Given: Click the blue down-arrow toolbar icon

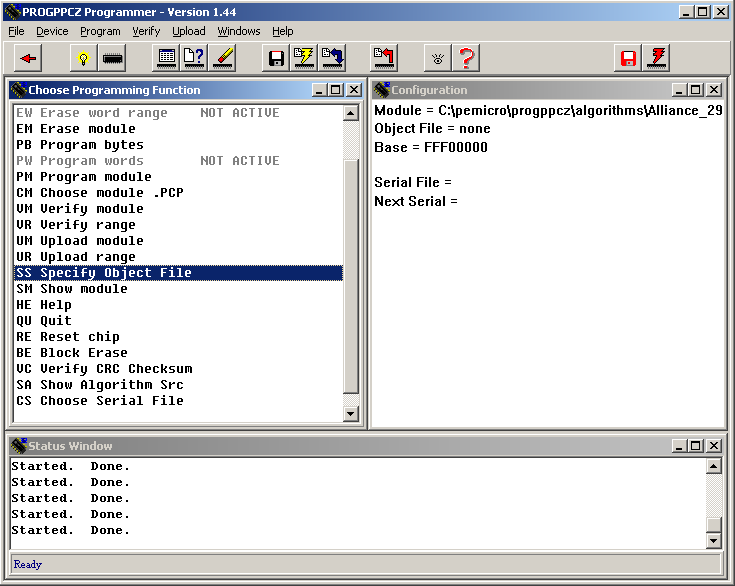Looking at the screenshot, I should click(x=332, y=58).
